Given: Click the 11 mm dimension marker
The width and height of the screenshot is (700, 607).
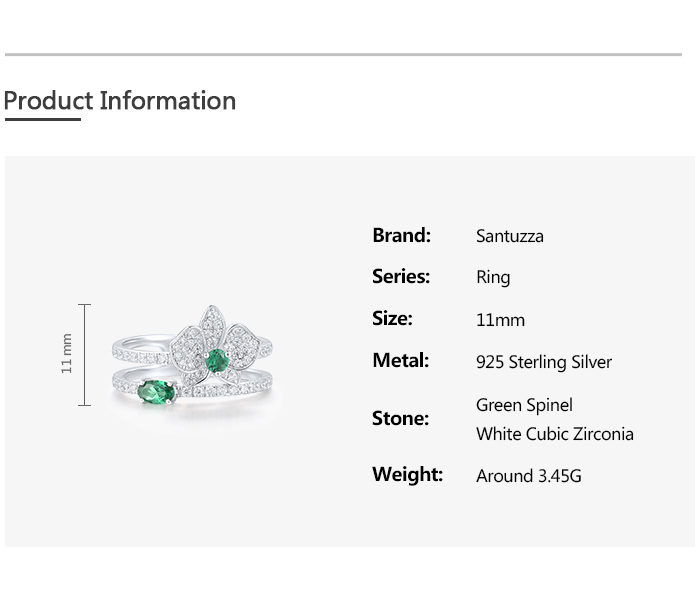Looking at the screenshot, I should pyautogui.click(x=68, y=354).
